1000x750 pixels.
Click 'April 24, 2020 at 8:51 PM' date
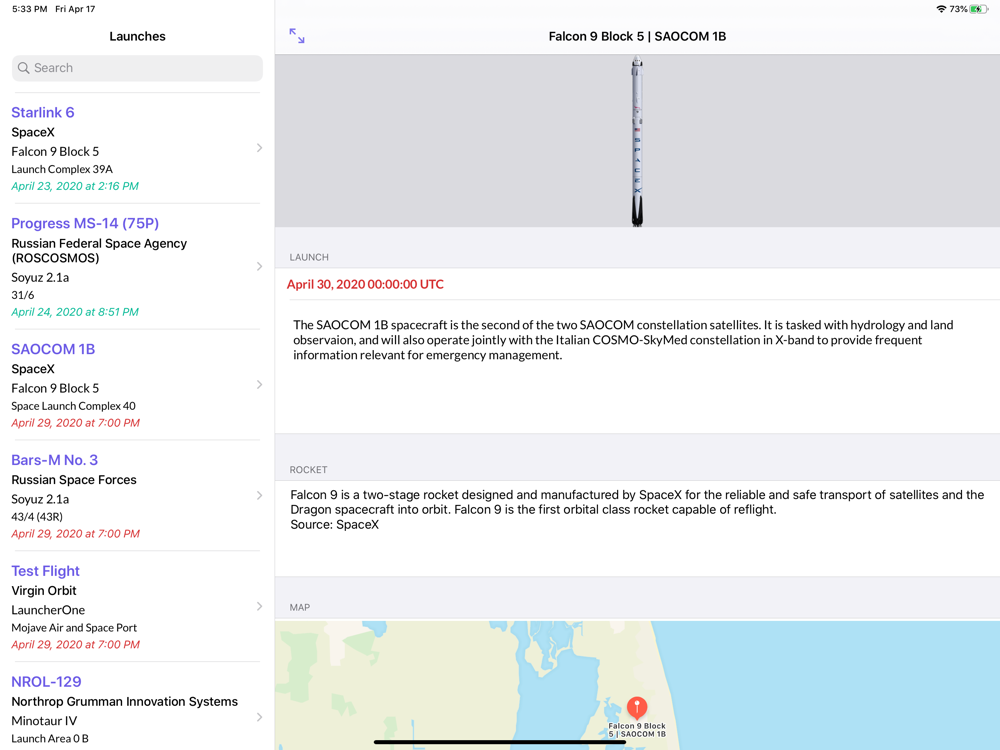75,312
